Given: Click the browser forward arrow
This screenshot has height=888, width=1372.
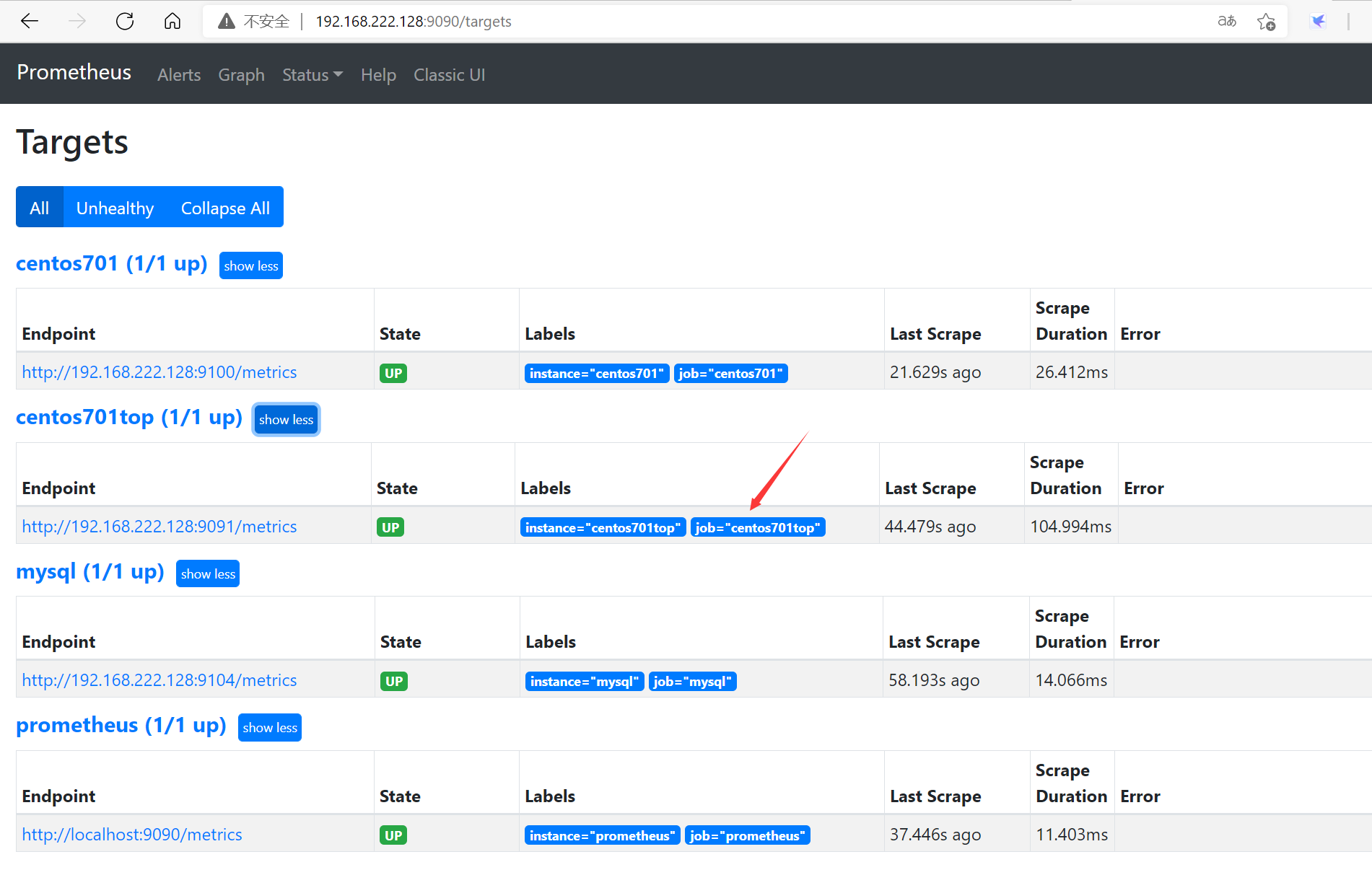Looking at the screenshot, I should pyautogui.click(x=77, y=22).
